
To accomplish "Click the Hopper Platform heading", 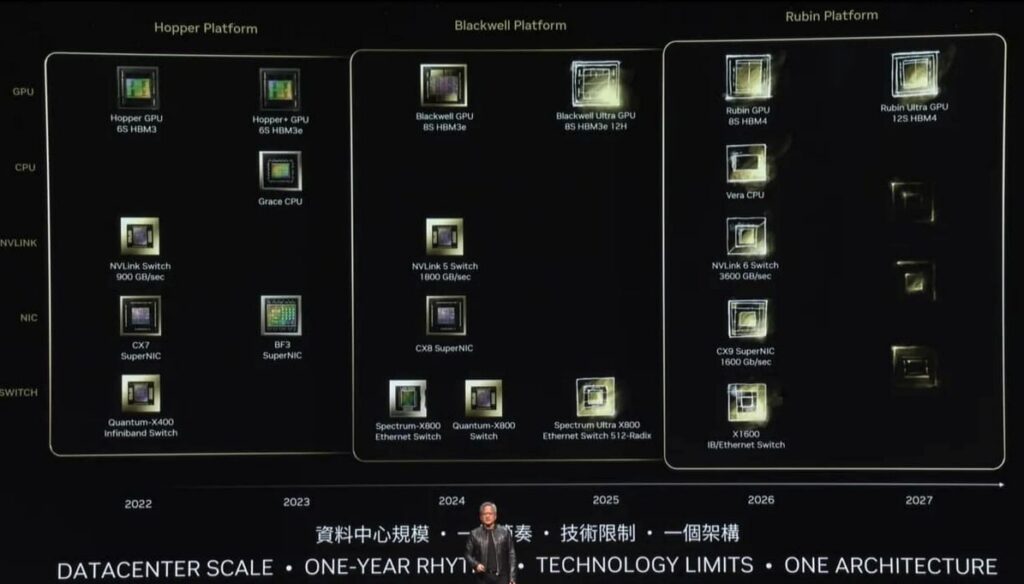I will pyautogui.click(x=205, y=28).
